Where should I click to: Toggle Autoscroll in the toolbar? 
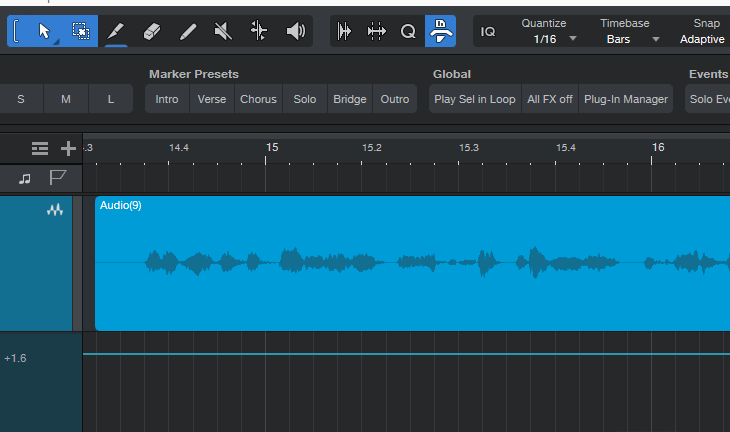[441, 31]
